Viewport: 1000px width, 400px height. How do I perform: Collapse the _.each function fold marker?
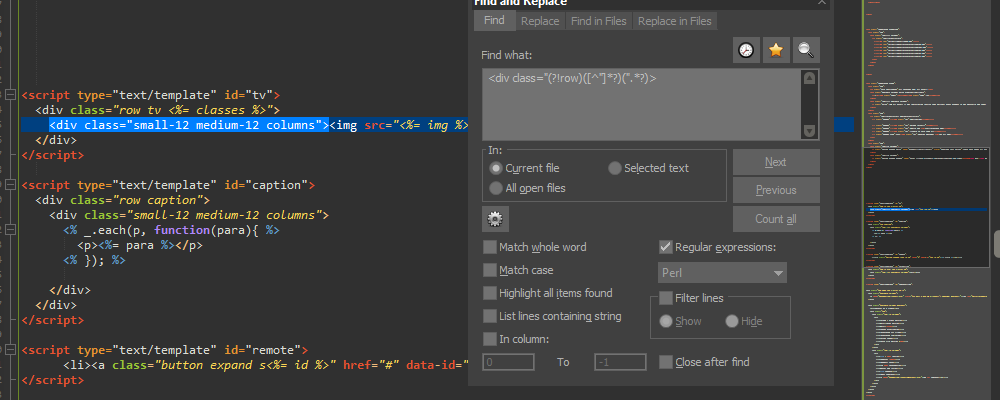tap(10, 230)
